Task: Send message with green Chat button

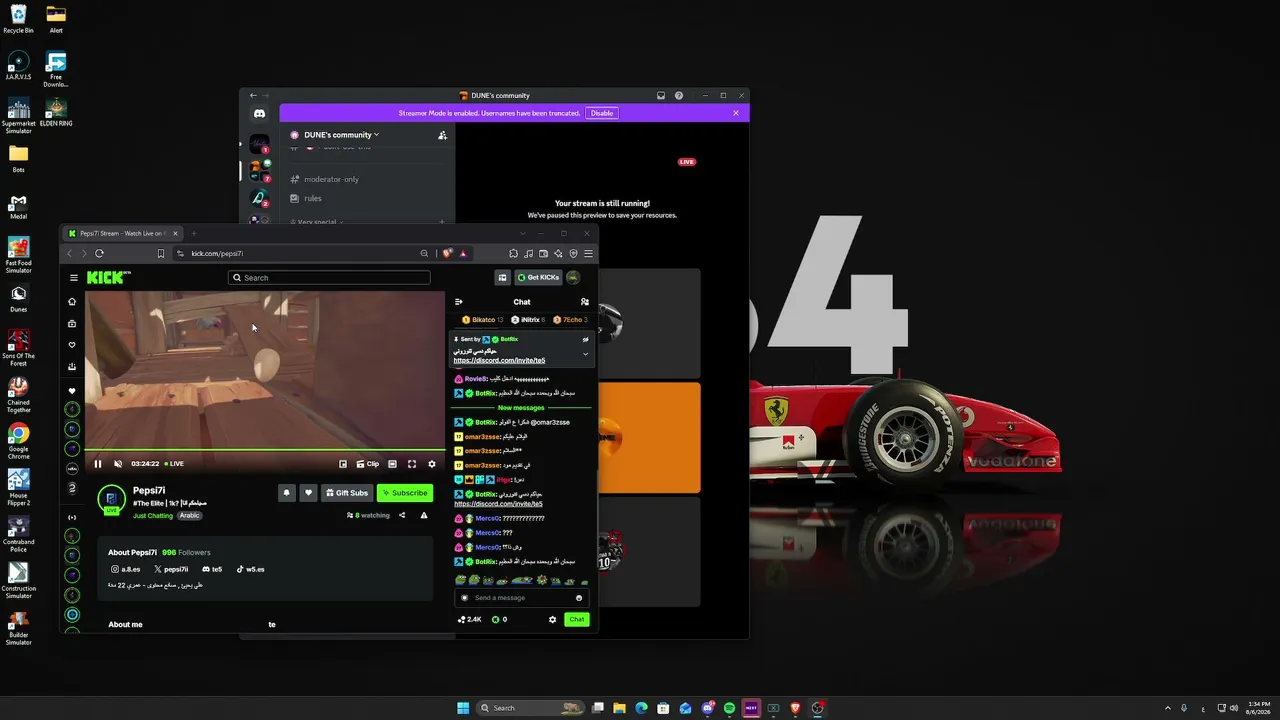Action: pyautogui.click(x=577, y=620)
